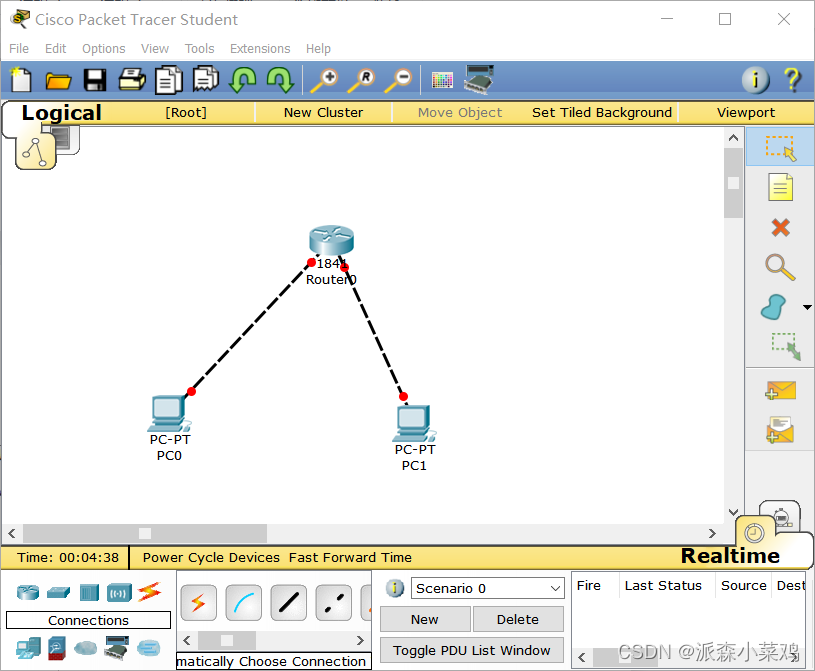Image resolution: width=815 pixels, height=671 pixels.
Task: Click Set Tiled Background
Action: coord(601,112)
